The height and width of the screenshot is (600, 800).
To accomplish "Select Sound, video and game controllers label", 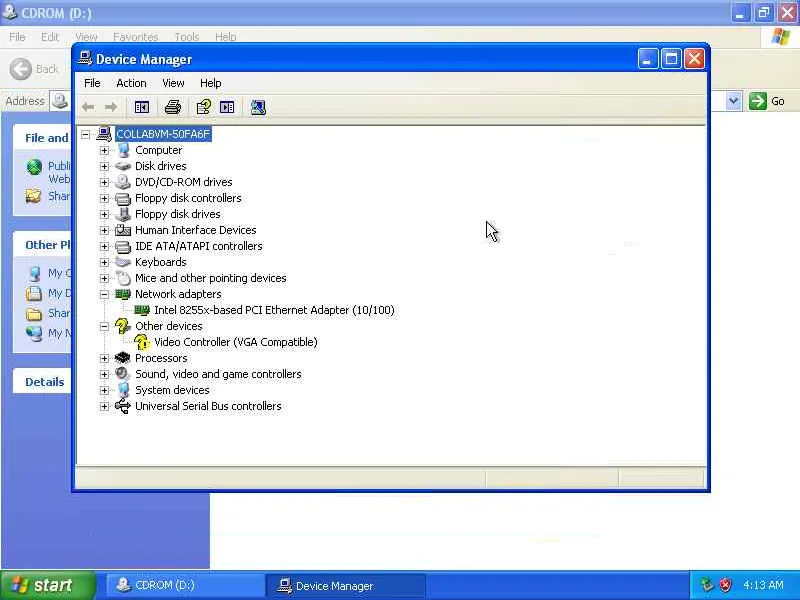I will pyautogui.click(x=218, y=374).
